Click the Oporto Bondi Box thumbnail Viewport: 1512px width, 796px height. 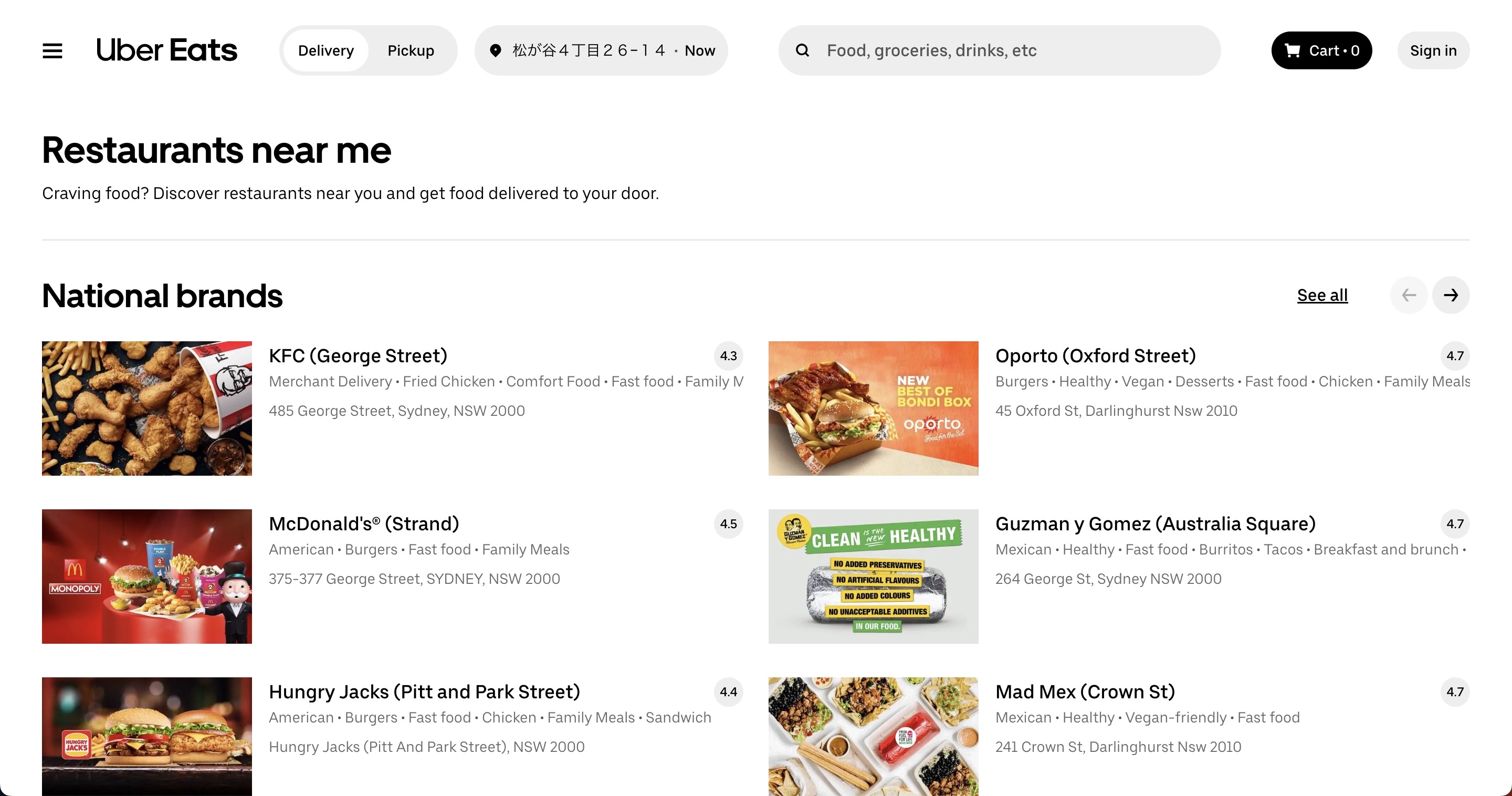[x=873, y=408]
